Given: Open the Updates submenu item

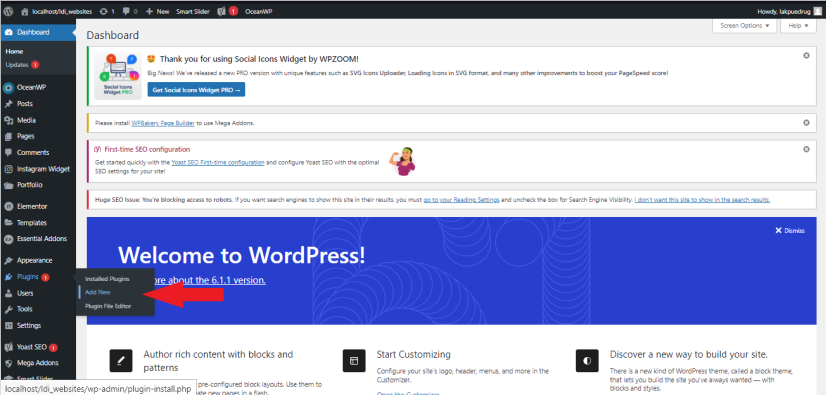Looking at the screenshot, I should [x=23, y=65].
